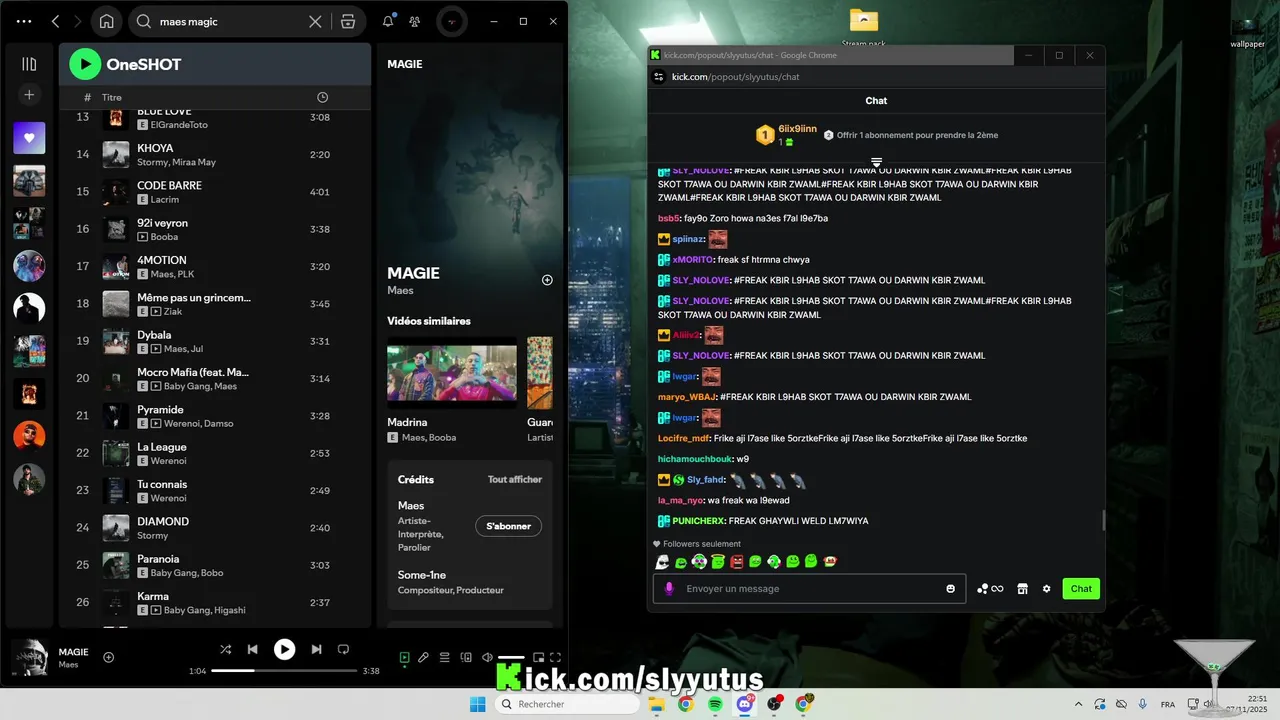Add current song to Liked in player bar
1280x720 pixels.
tap(109, 657)
